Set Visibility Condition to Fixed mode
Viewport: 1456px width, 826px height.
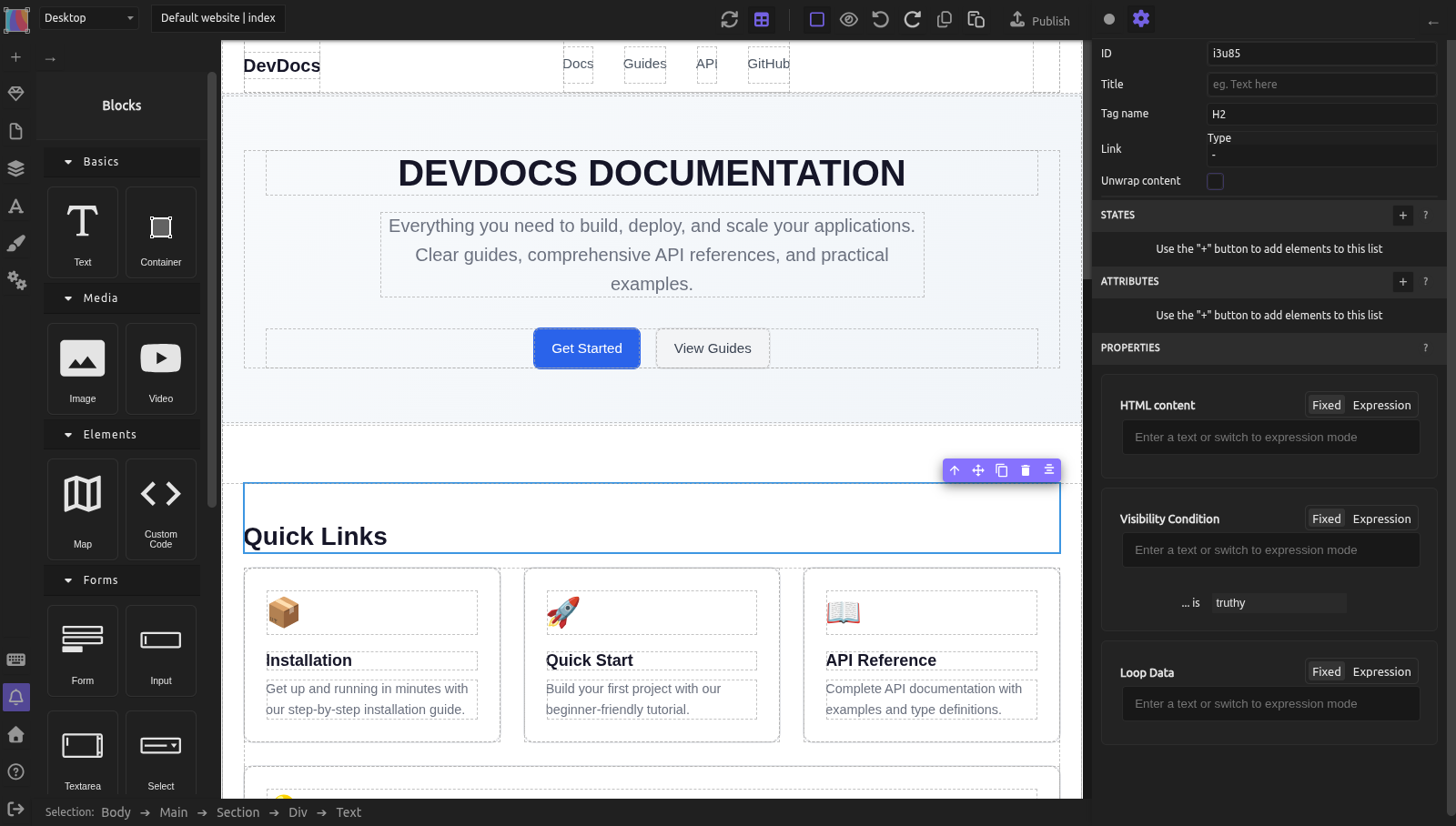click(x=1326, y=519)
